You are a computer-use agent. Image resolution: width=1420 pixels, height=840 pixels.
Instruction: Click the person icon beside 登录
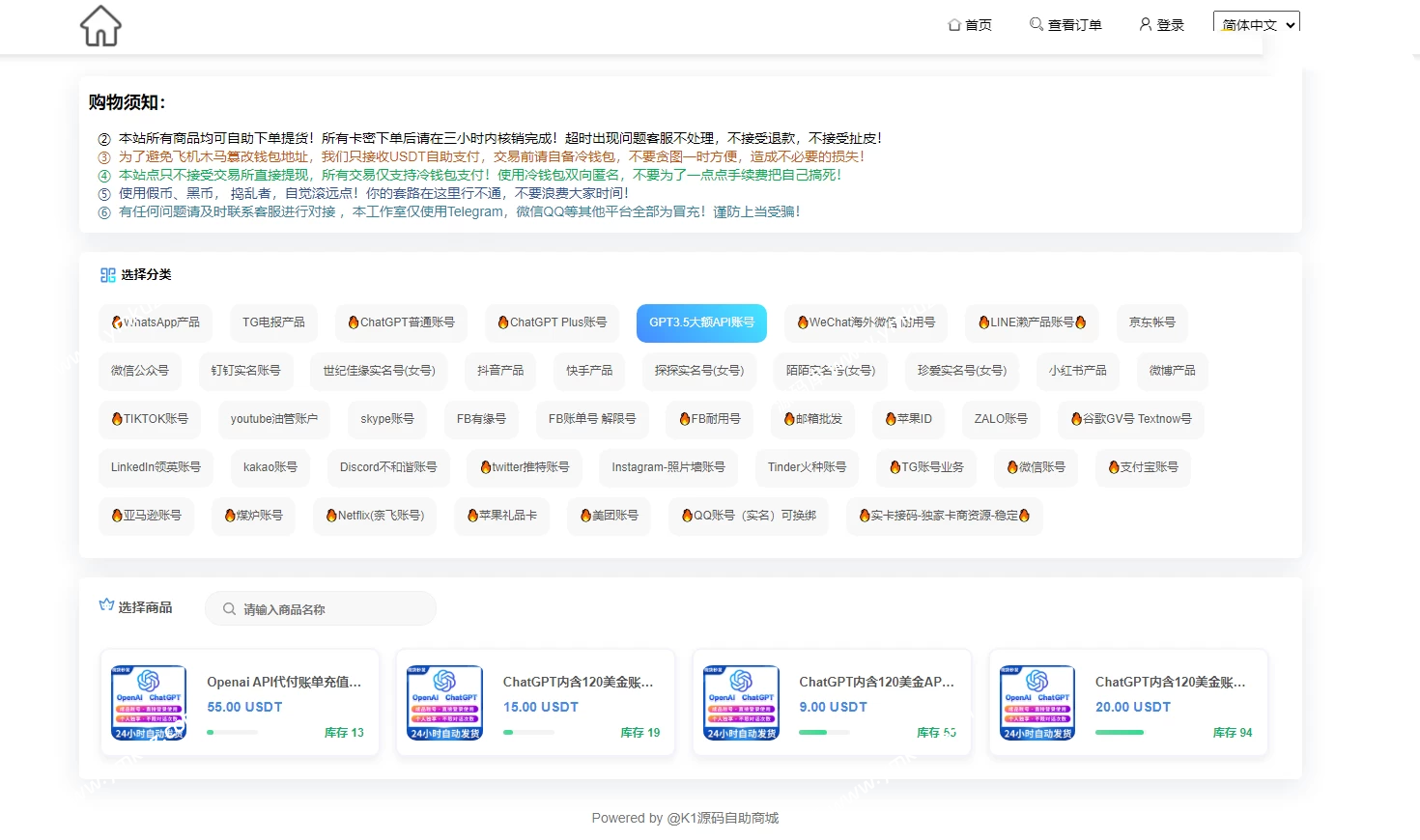tap(1144, 24)
